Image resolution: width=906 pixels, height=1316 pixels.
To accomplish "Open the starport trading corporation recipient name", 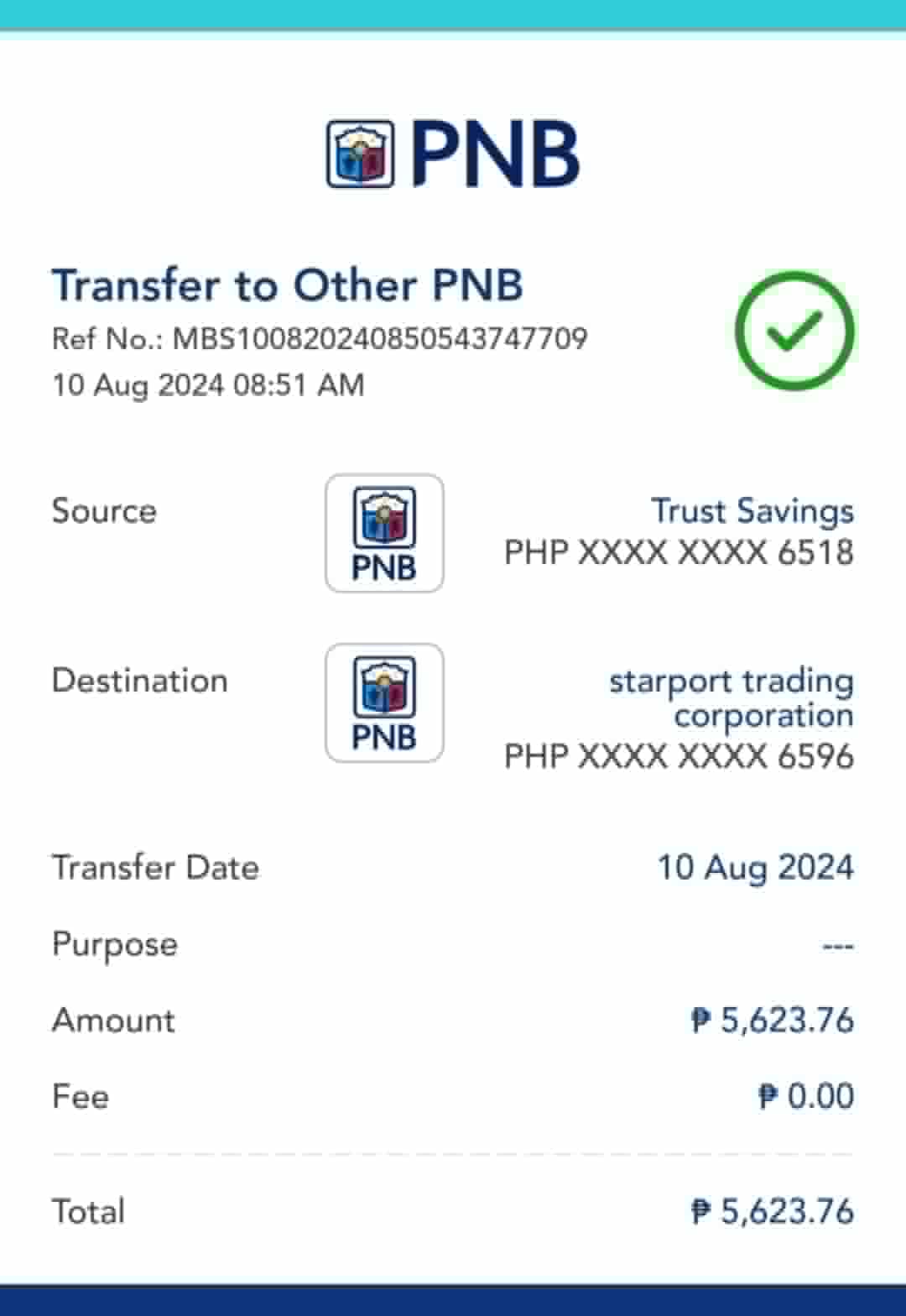I will coord(732,697).
